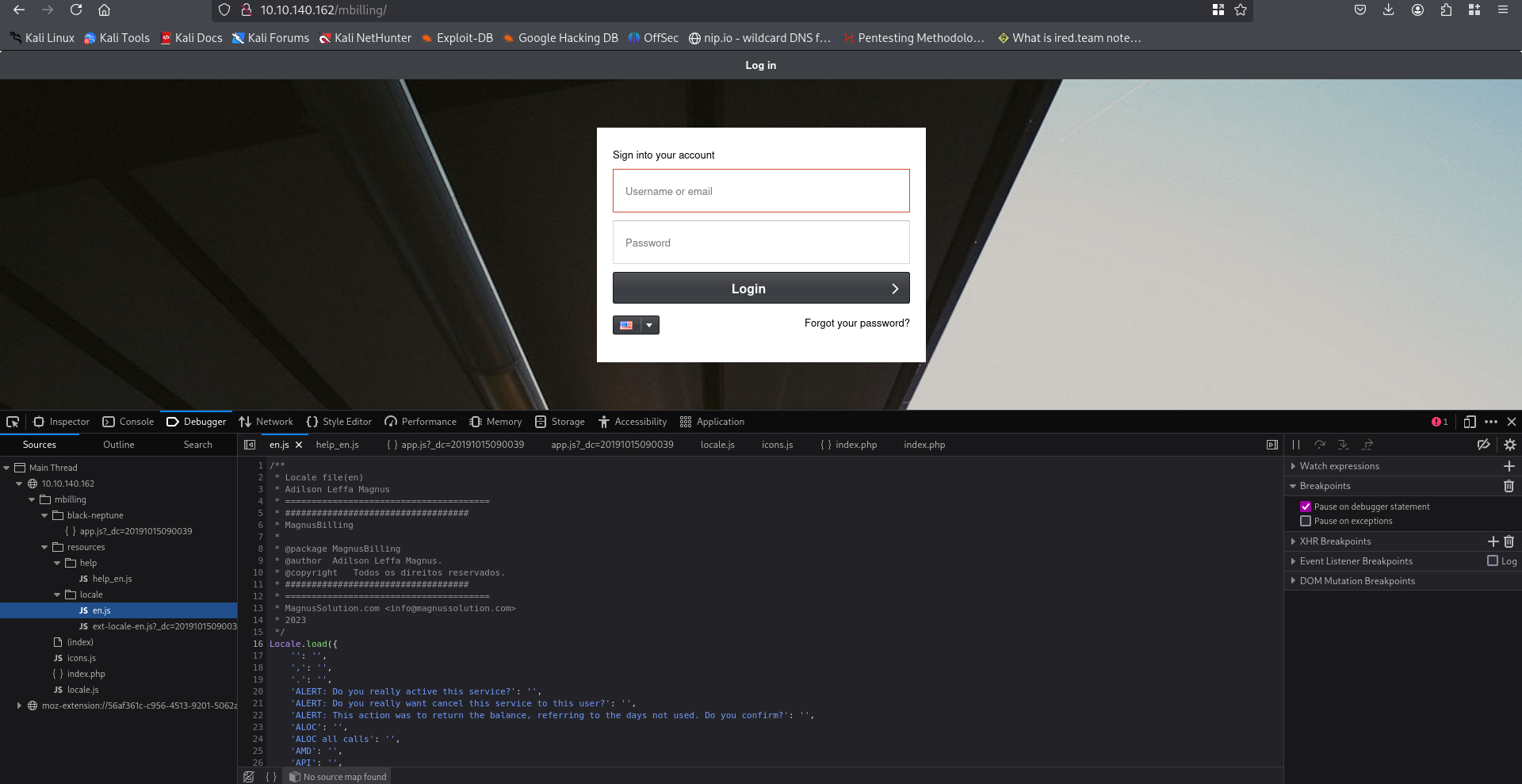Expand the Watch expressions section
This screenshot has width=1522, height=784.
coord(1294,466)
